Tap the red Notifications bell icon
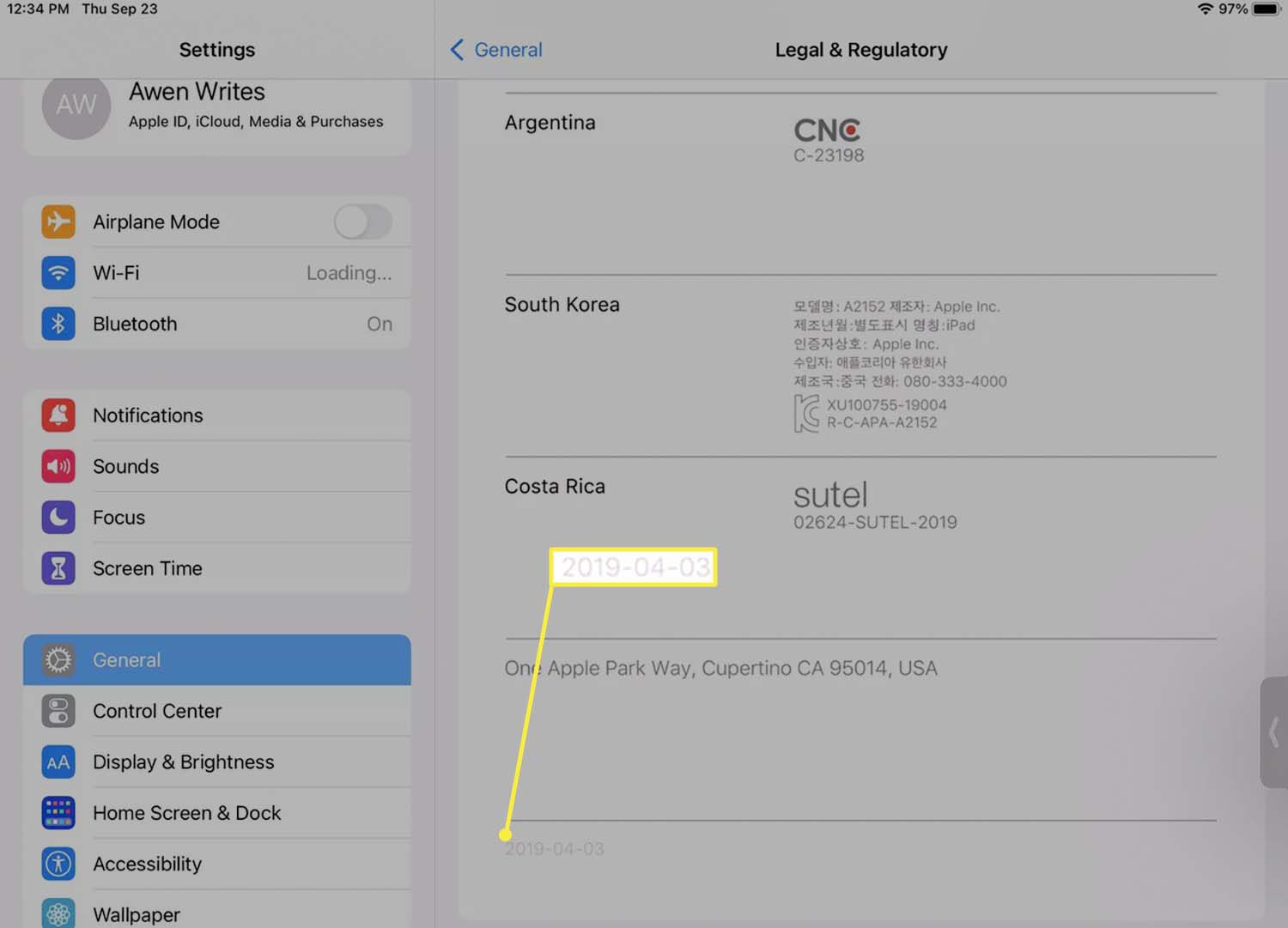Screen dimensions: 1288x928 pyautogui.click(x=58, y=415)
